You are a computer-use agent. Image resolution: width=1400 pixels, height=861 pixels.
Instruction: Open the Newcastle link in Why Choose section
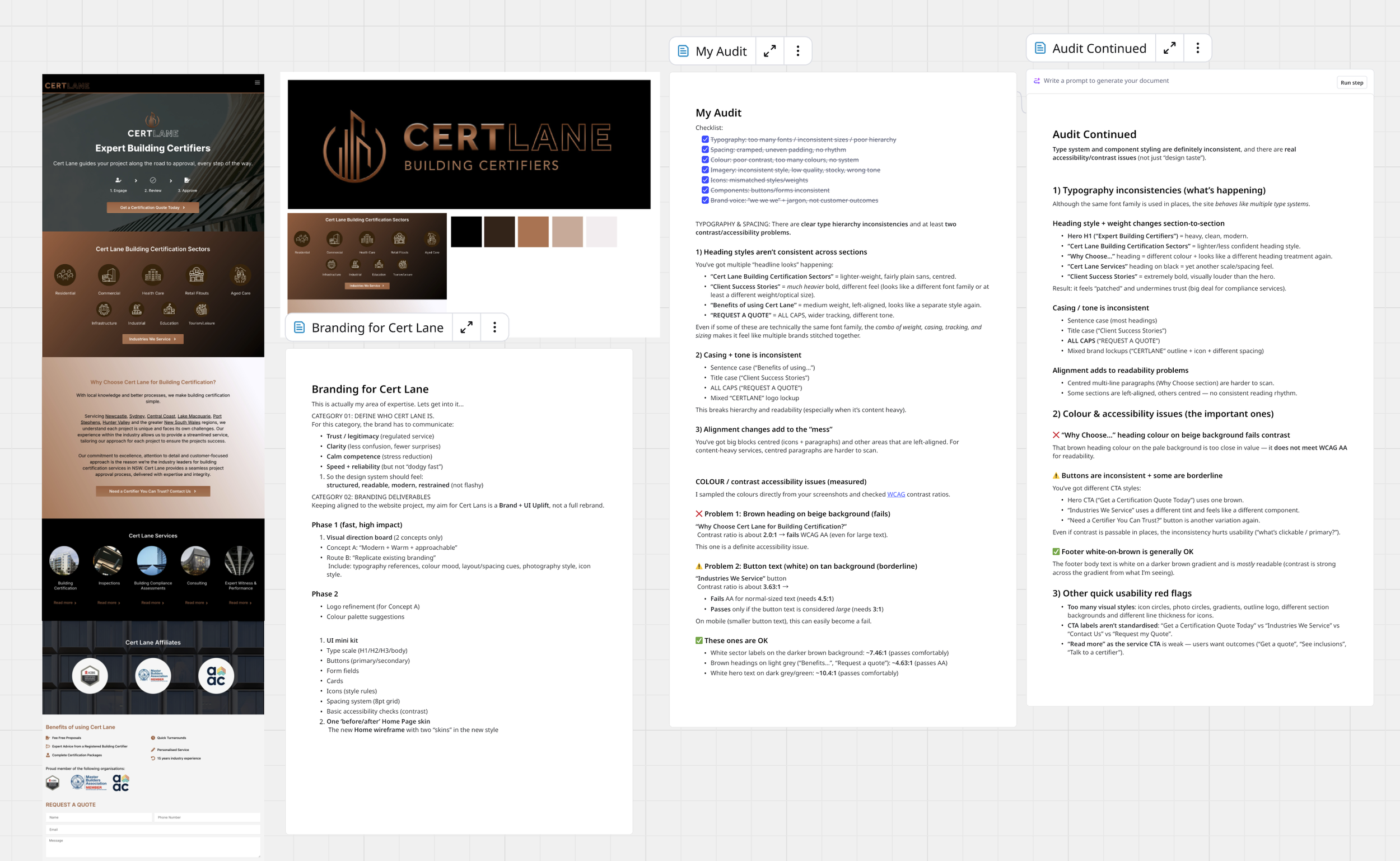click(115, 417)
